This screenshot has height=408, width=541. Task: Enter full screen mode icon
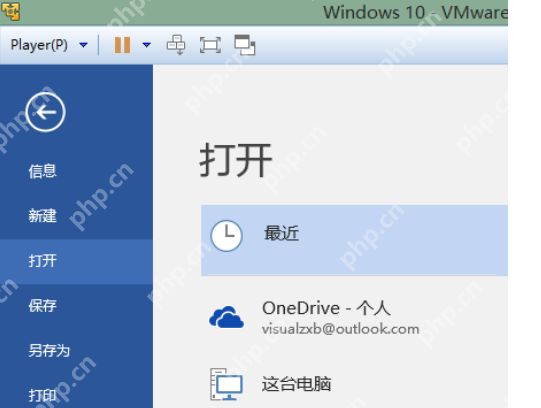click(210, 45)
